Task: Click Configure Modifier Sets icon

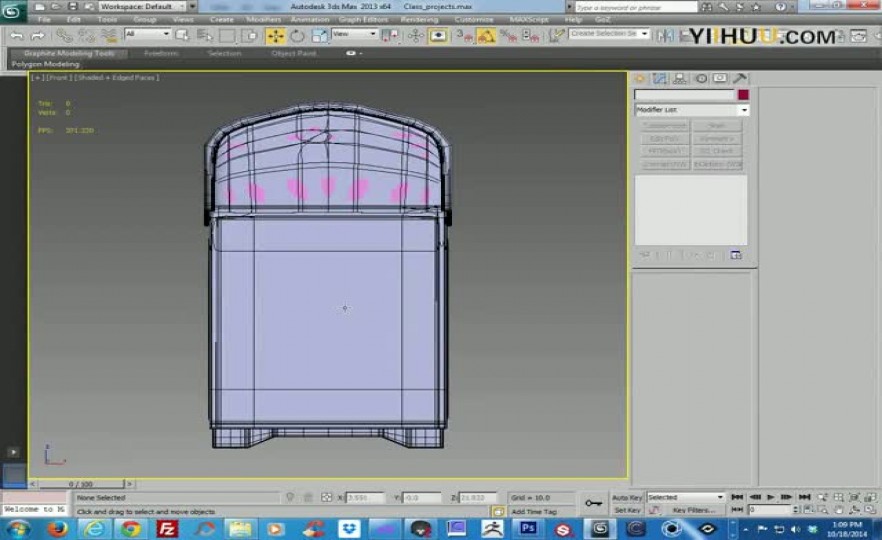Action: pos(735,255)
